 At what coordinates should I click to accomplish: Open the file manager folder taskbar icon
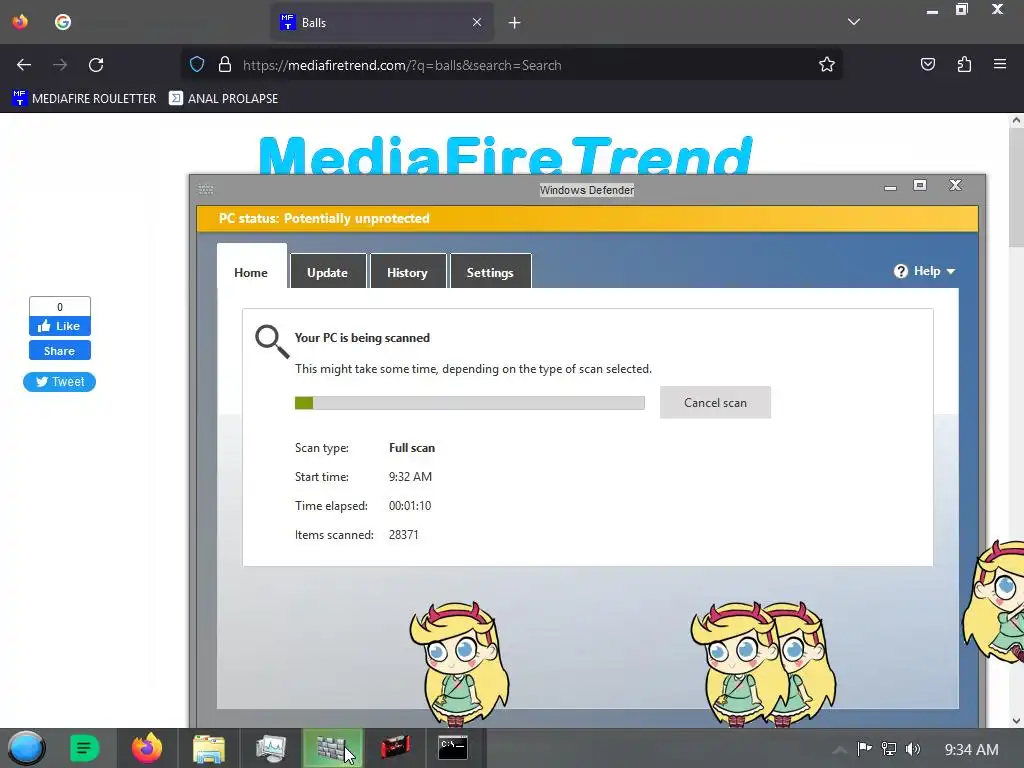209,748
